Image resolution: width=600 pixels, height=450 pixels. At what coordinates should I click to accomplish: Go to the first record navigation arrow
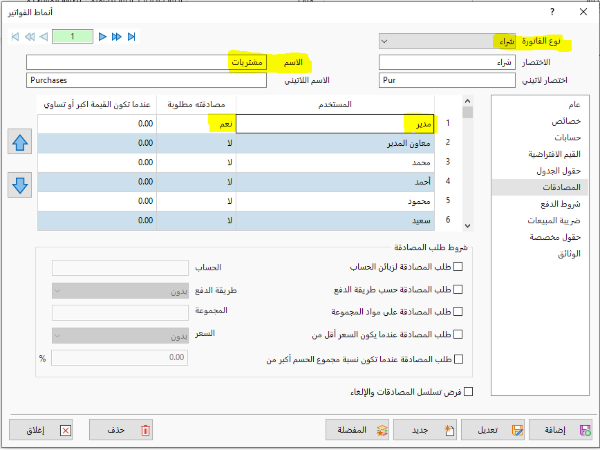coord(15,37)
